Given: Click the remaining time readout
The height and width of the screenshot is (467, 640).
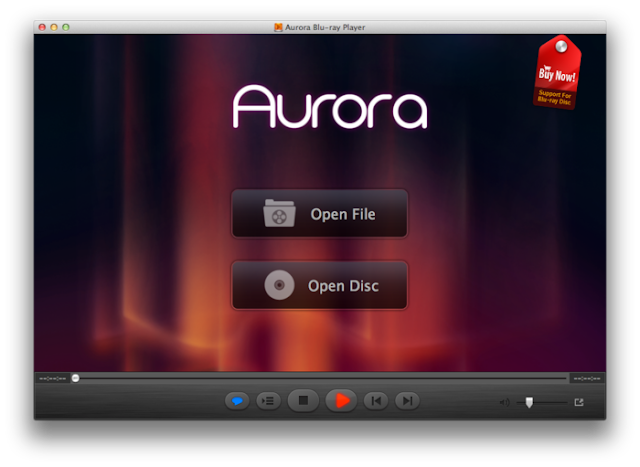Looking at the screenshot, I should click(587, 379).
